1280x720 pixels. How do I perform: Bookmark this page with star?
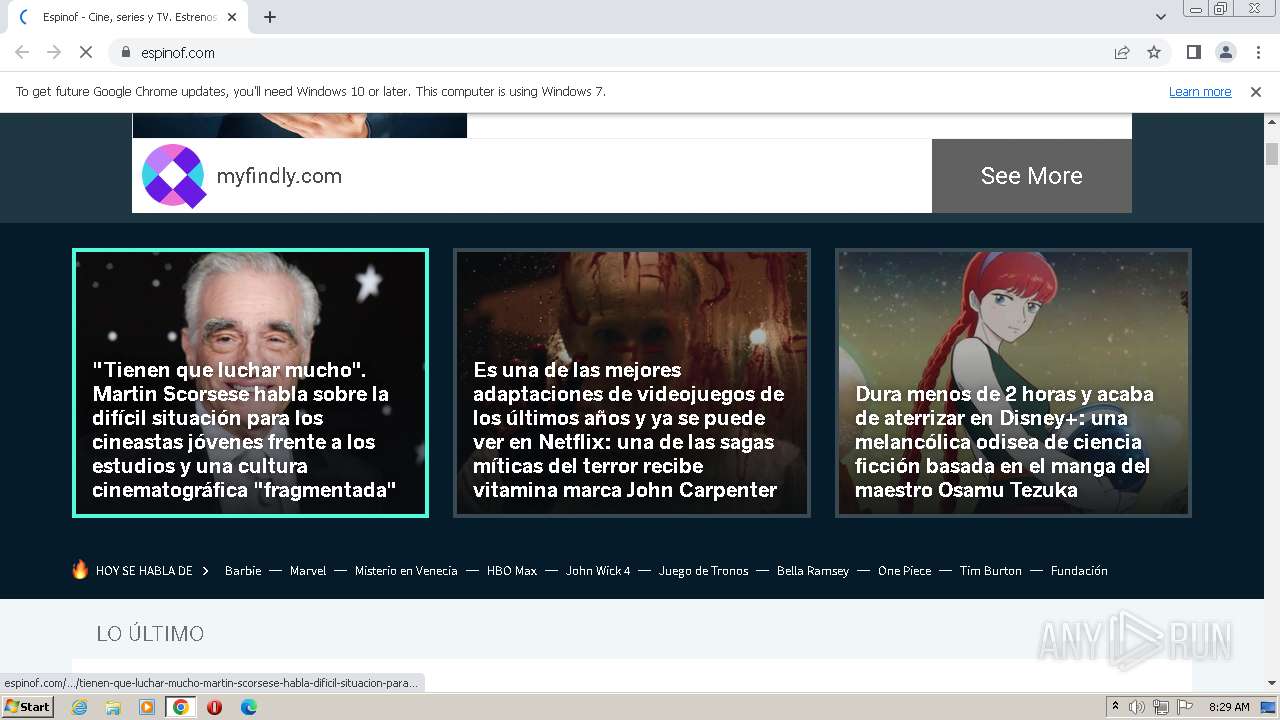pos(1154,52)
